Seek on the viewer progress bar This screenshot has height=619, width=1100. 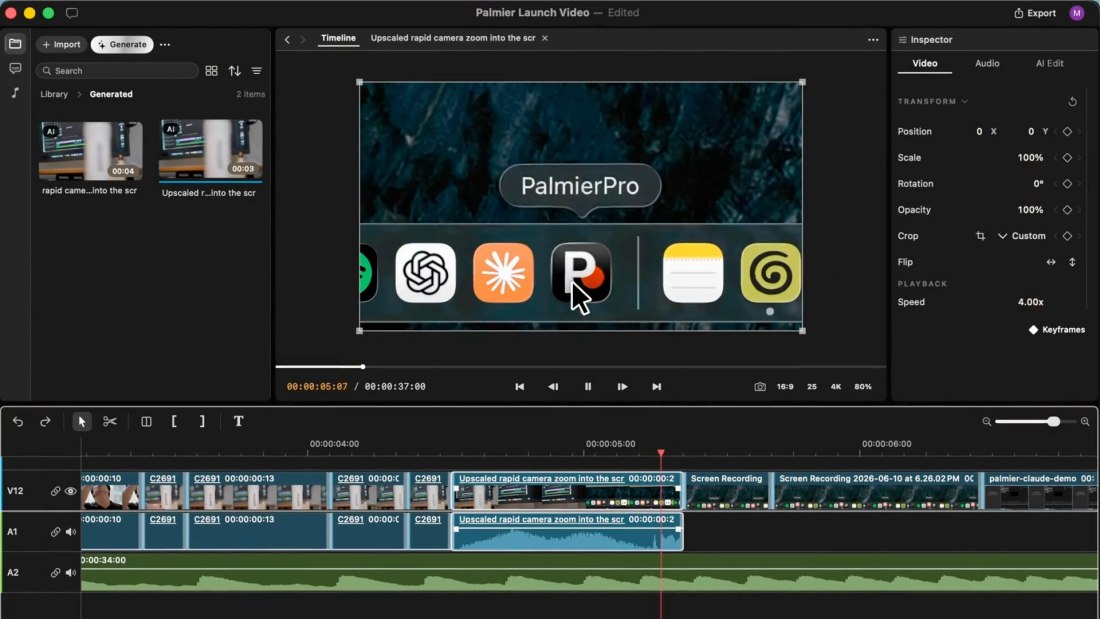coord(580,366)
